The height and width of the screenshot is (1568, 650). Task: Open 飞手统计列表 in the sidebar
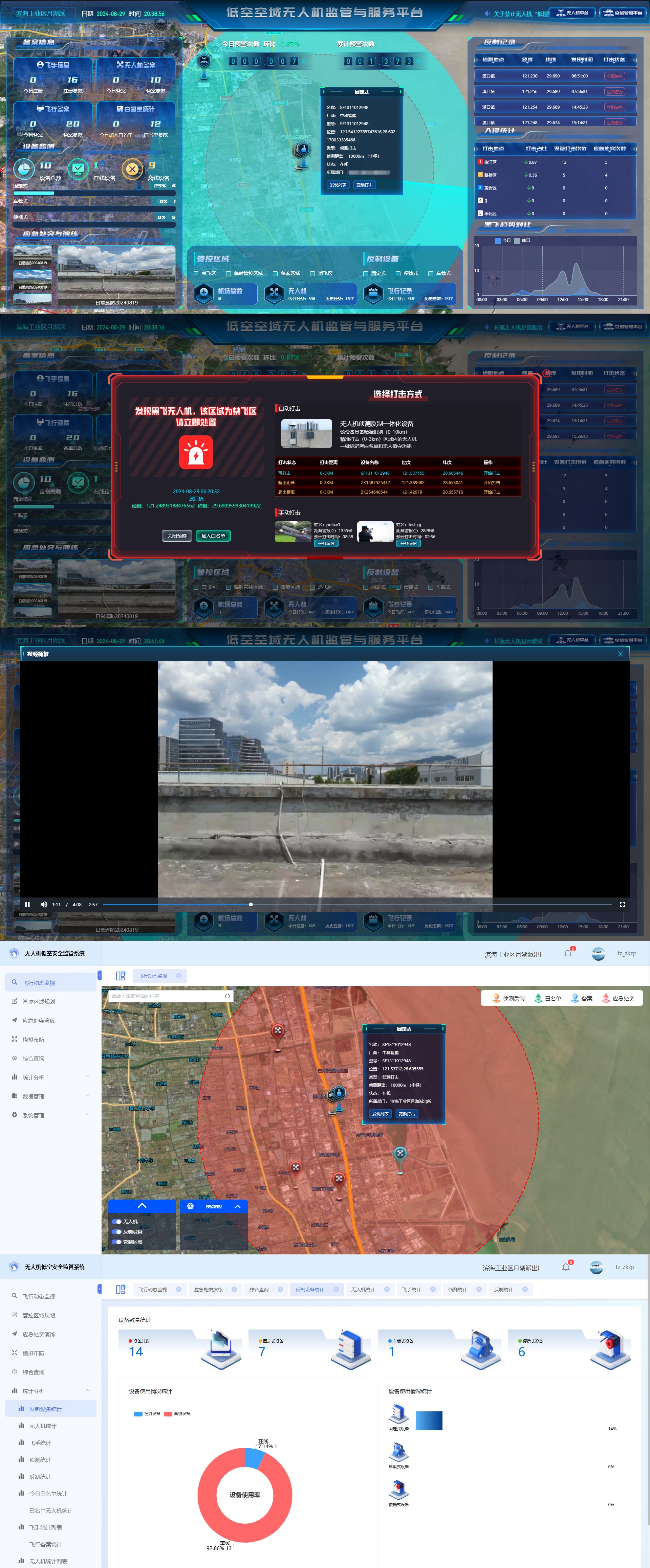pos(46,1527)
